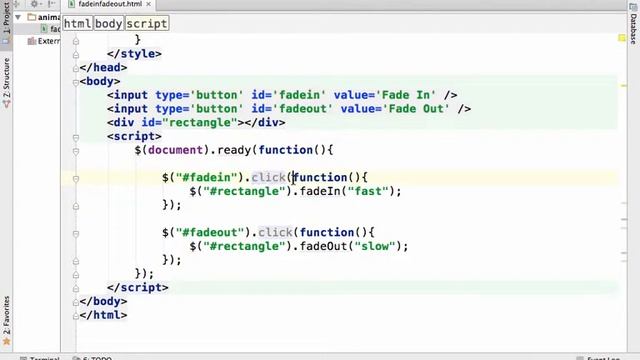Click fold marker at </html> line
Viewport: 640px width, 360px height.
coord(76,316)
